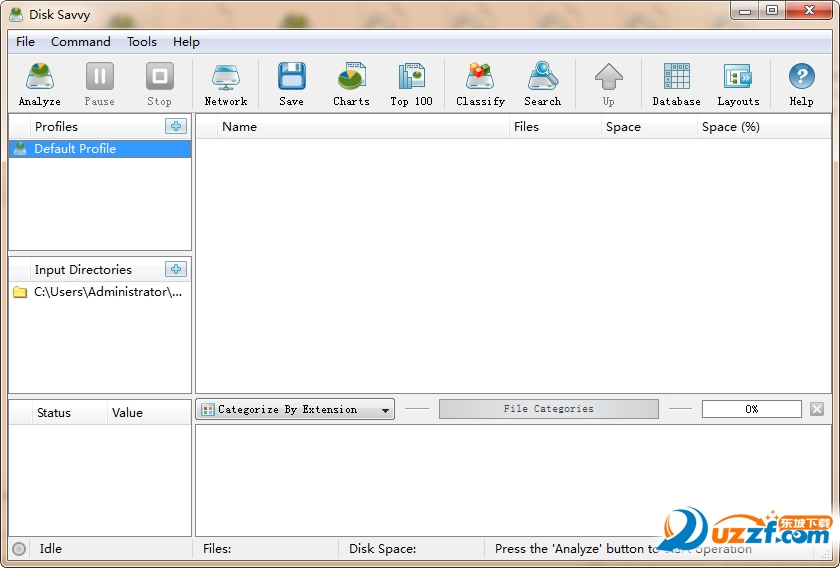The width and height of the screenshot is (840, 568).
Task: Select the C:\Users\Administrator directory entry
Action: (x=100, y=292)
